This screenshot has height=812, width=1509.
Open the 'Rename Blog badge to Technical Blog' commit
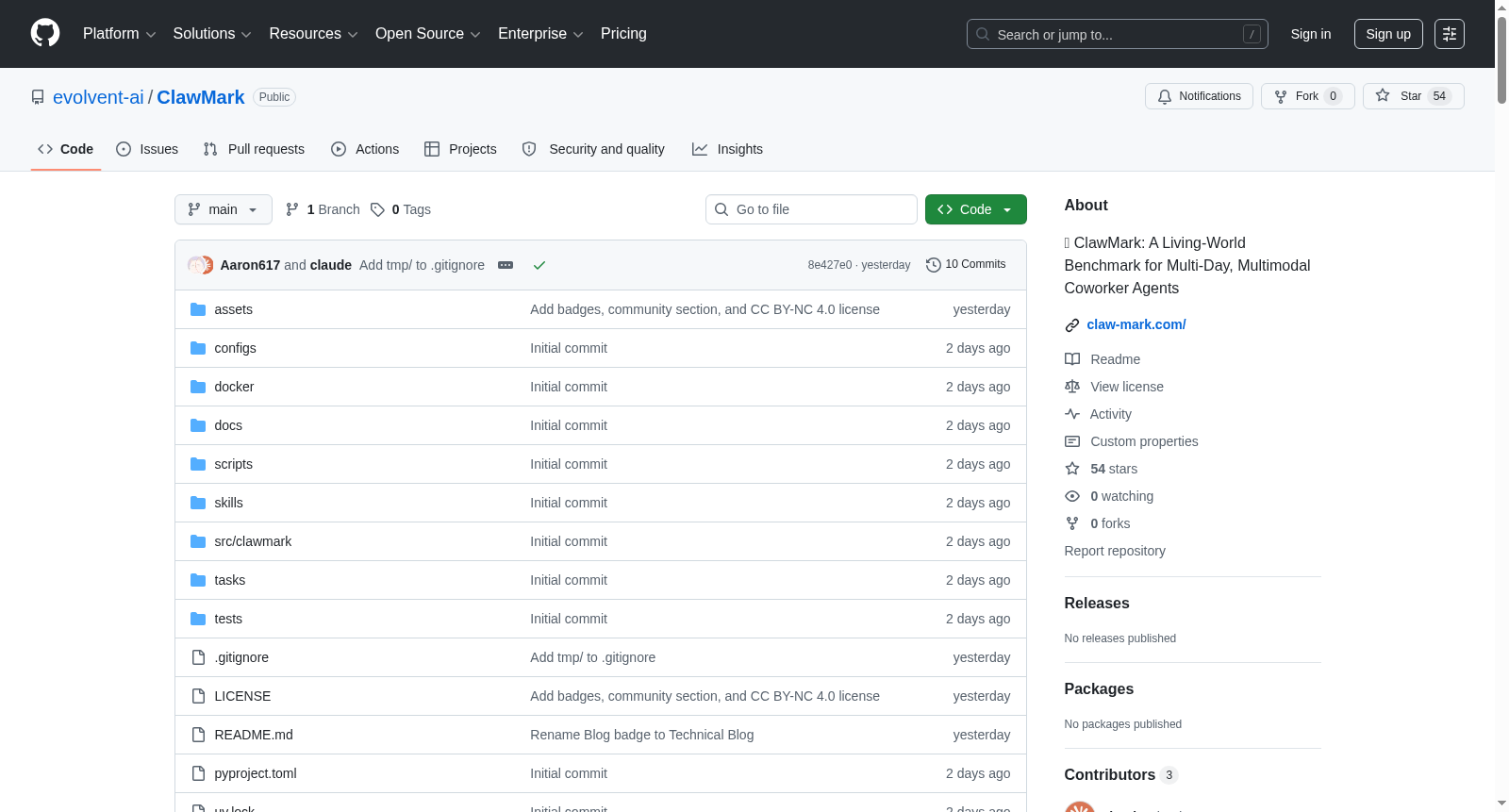click(642, 735)
